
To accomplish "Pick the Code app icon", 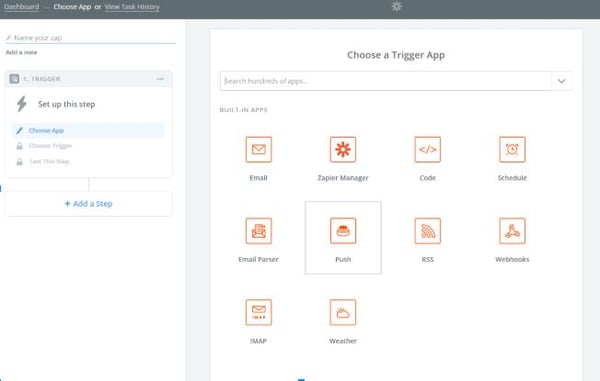I will pos(427,149).
